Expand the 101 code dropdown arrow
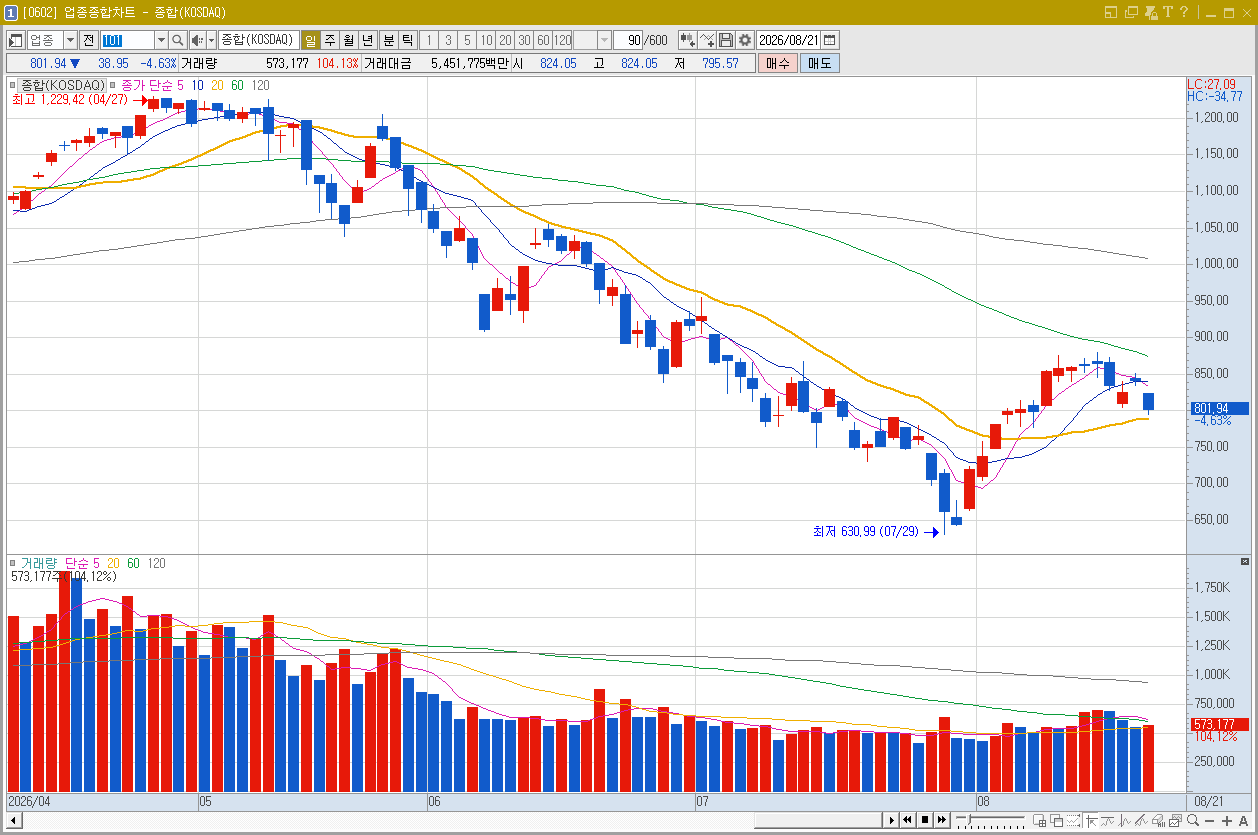 pyautogui.click(x=161, y=40)
